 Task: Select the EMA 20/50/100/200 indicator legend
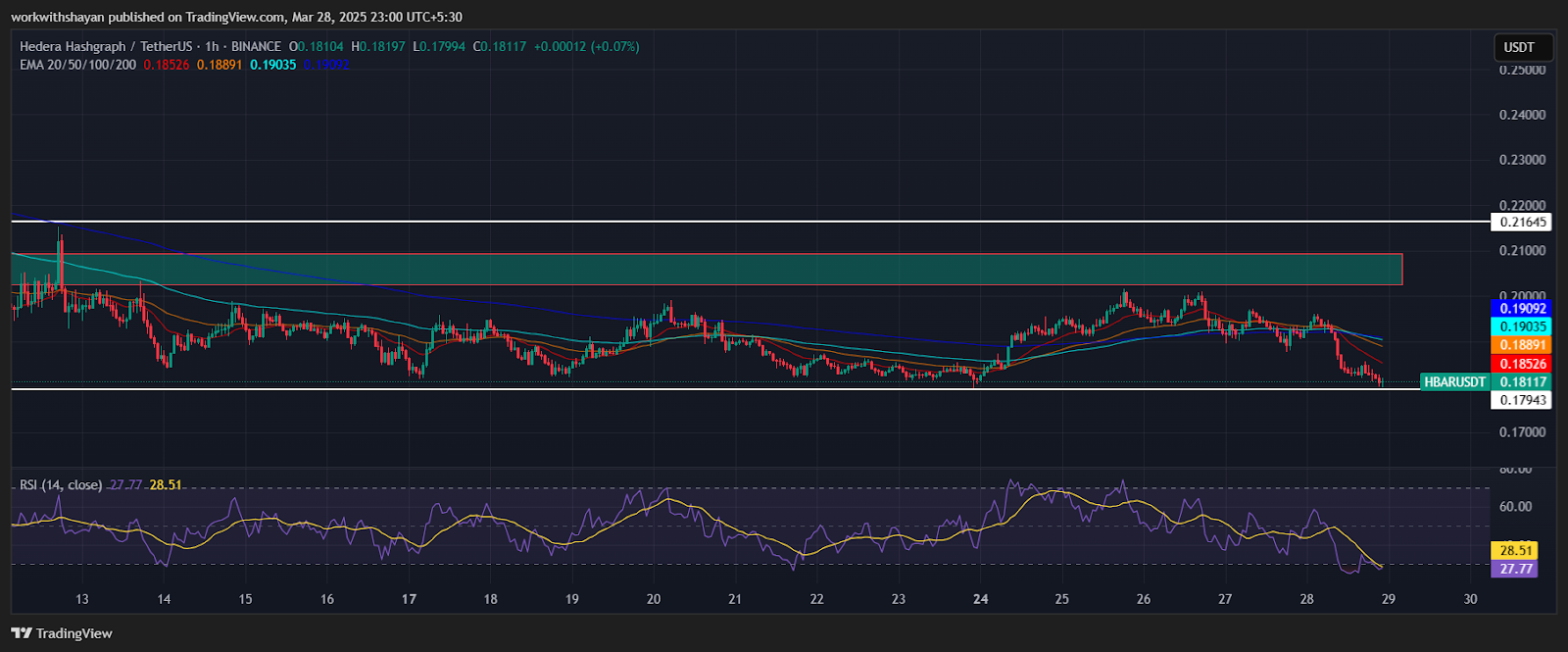(x=78, y=65)
